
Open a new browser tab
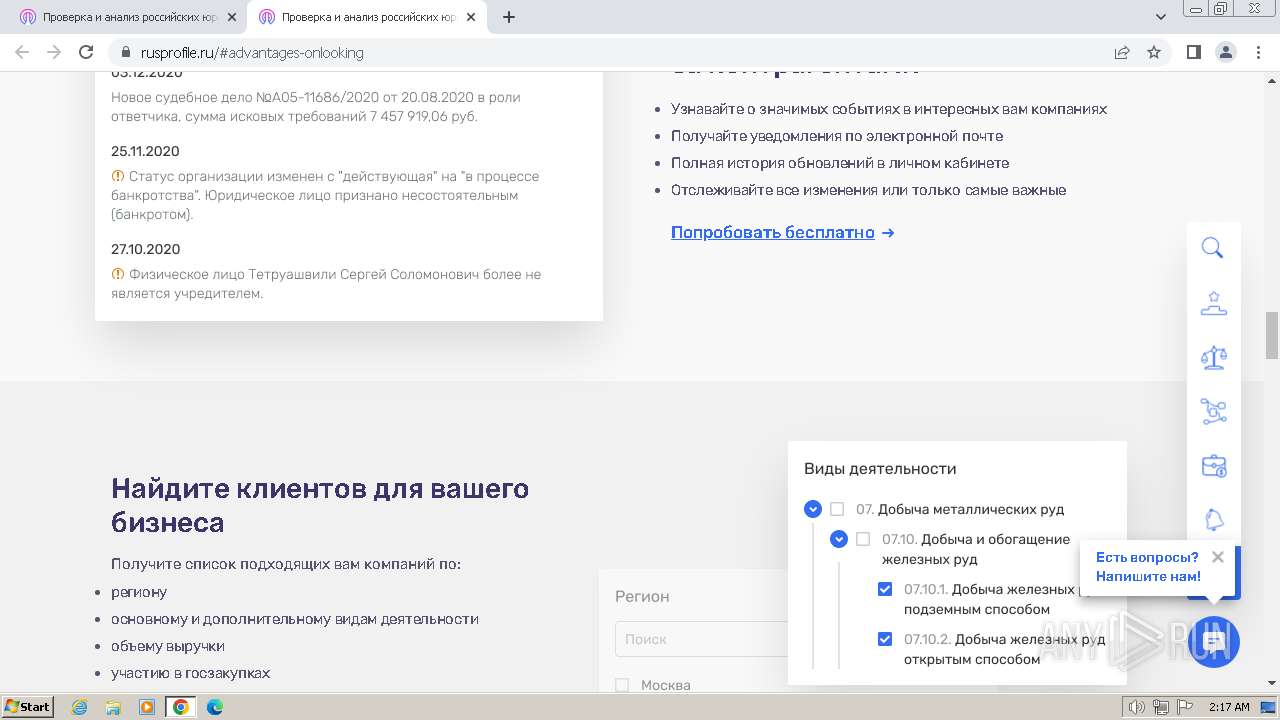(509, 17)
